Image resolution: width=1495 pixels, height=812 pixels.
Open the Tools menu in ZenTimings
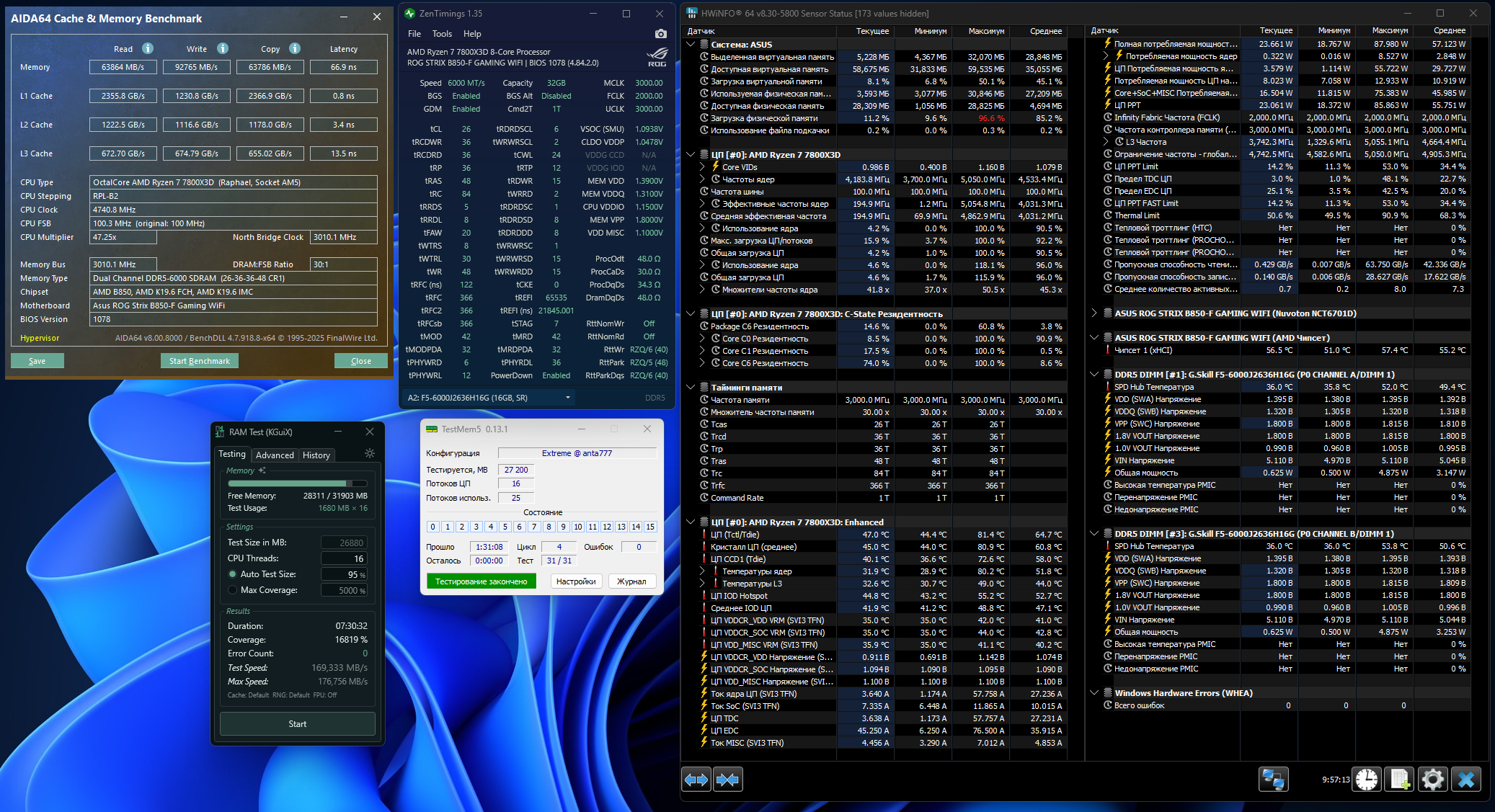(442, 34)
